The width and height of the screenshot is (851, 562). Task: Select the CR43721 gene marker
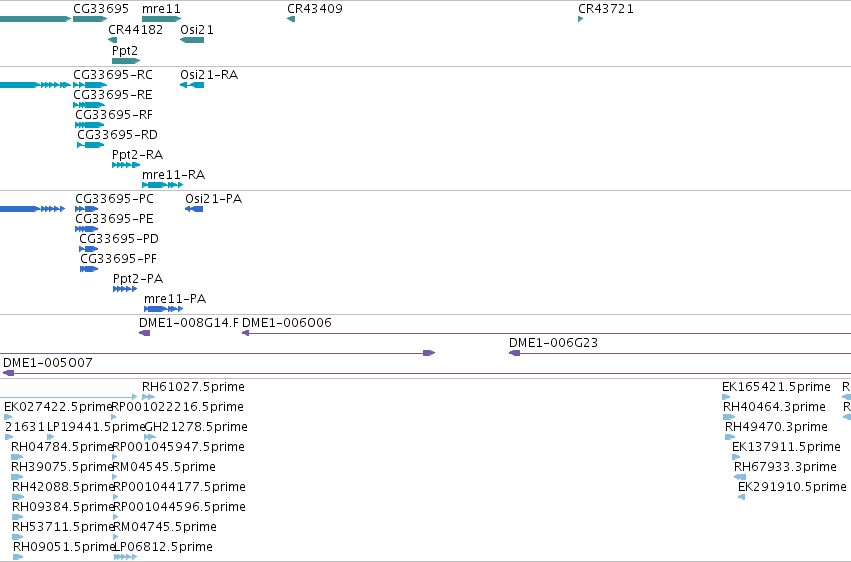coord(581,19)
